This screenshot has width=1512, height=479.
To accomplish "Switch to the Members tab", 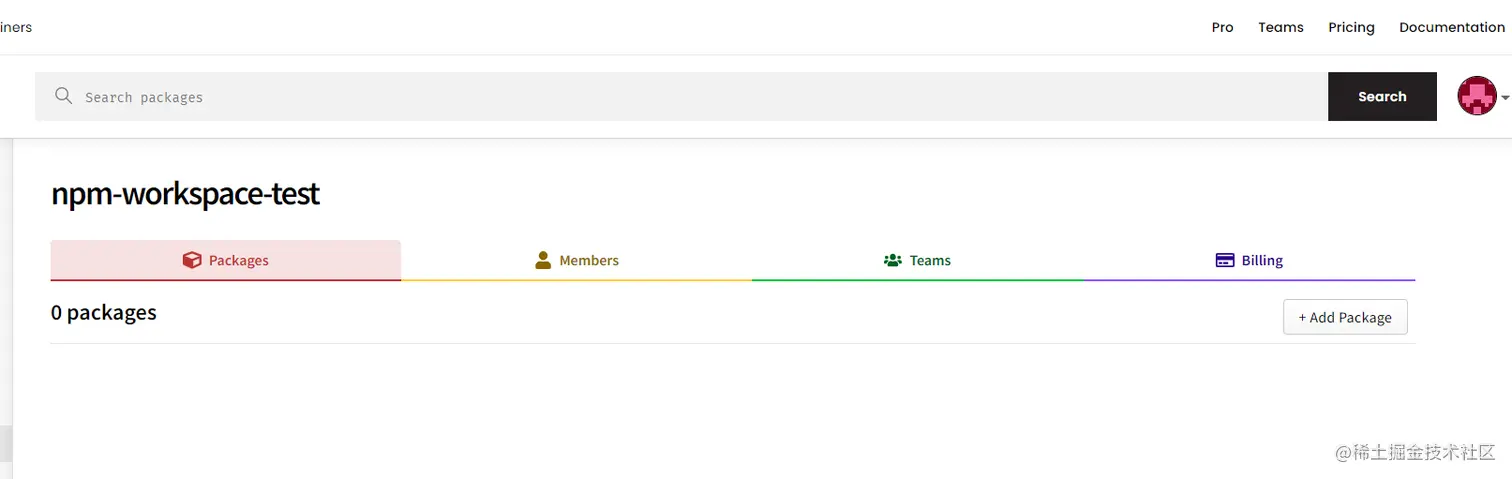I will (x=576, y=260).
